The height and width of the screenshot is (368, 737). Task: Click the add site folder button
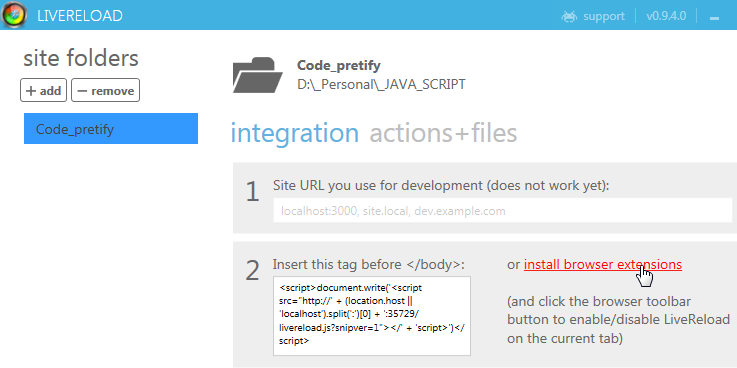pyautogui.click(x=44, y=90)
